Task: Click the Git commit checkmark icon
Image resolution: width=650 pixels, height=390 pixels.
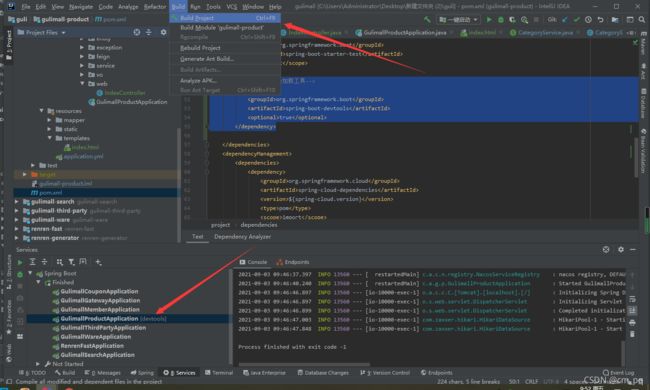Action: [x=577, y=19]
